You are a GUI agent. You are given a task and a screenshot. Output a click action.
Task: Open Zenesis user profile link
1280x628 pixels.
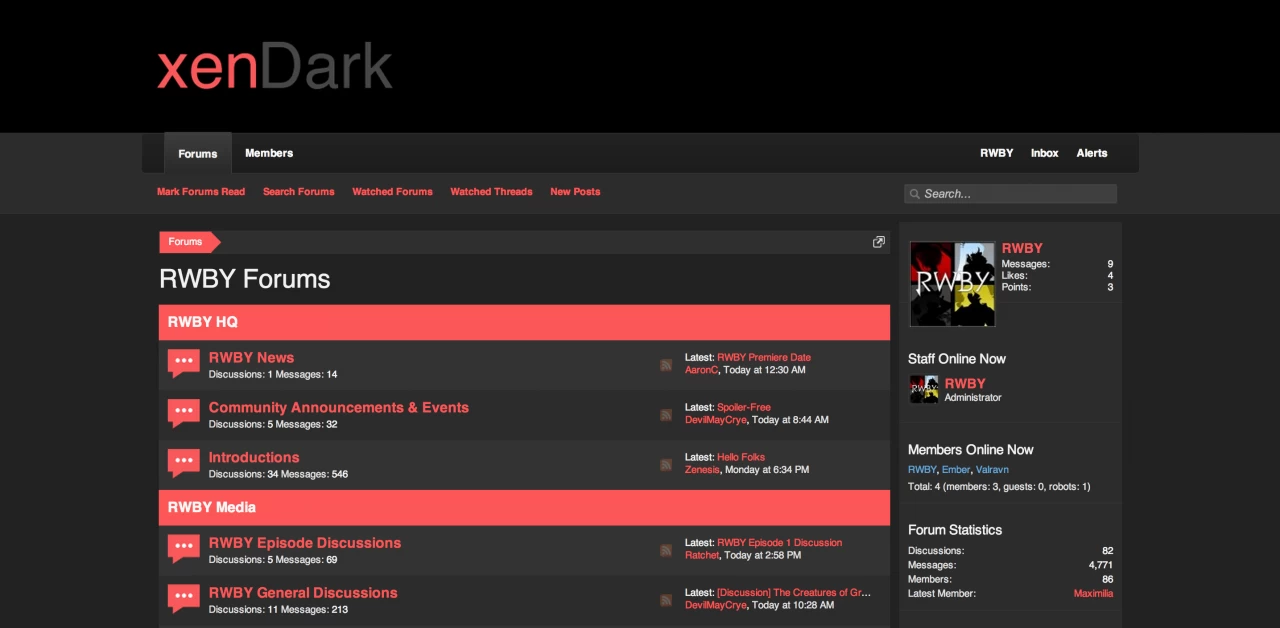(x=702, y=470)
